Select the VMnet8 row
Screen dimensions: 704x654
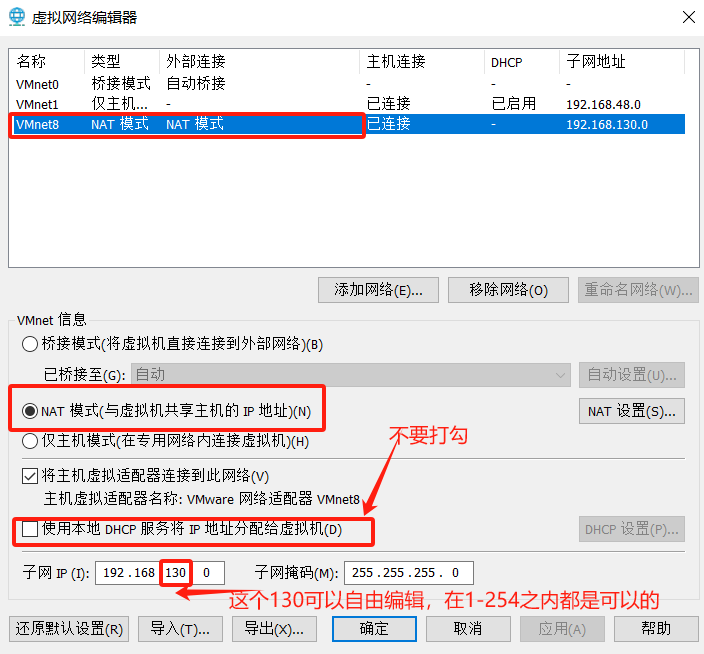click(347, 124)
